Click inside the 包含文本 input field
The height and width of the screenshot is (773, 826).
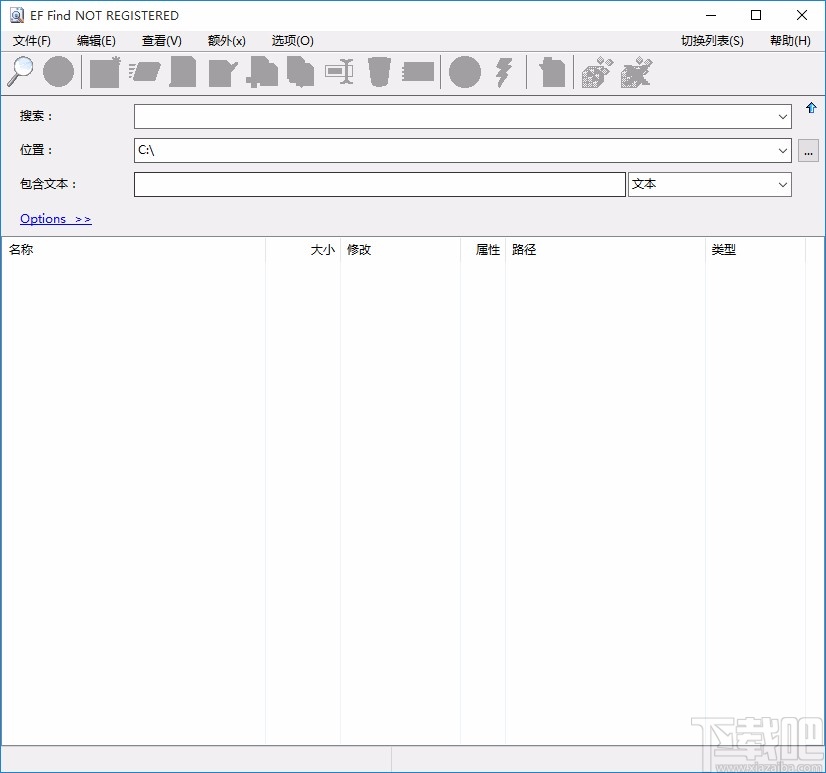tap(379, 185)
